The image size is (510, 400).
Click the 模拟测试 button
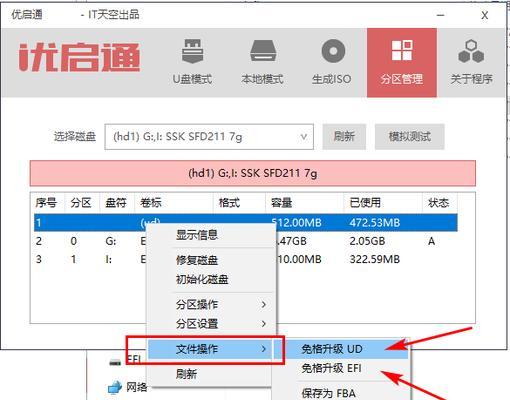pos(410,137)
